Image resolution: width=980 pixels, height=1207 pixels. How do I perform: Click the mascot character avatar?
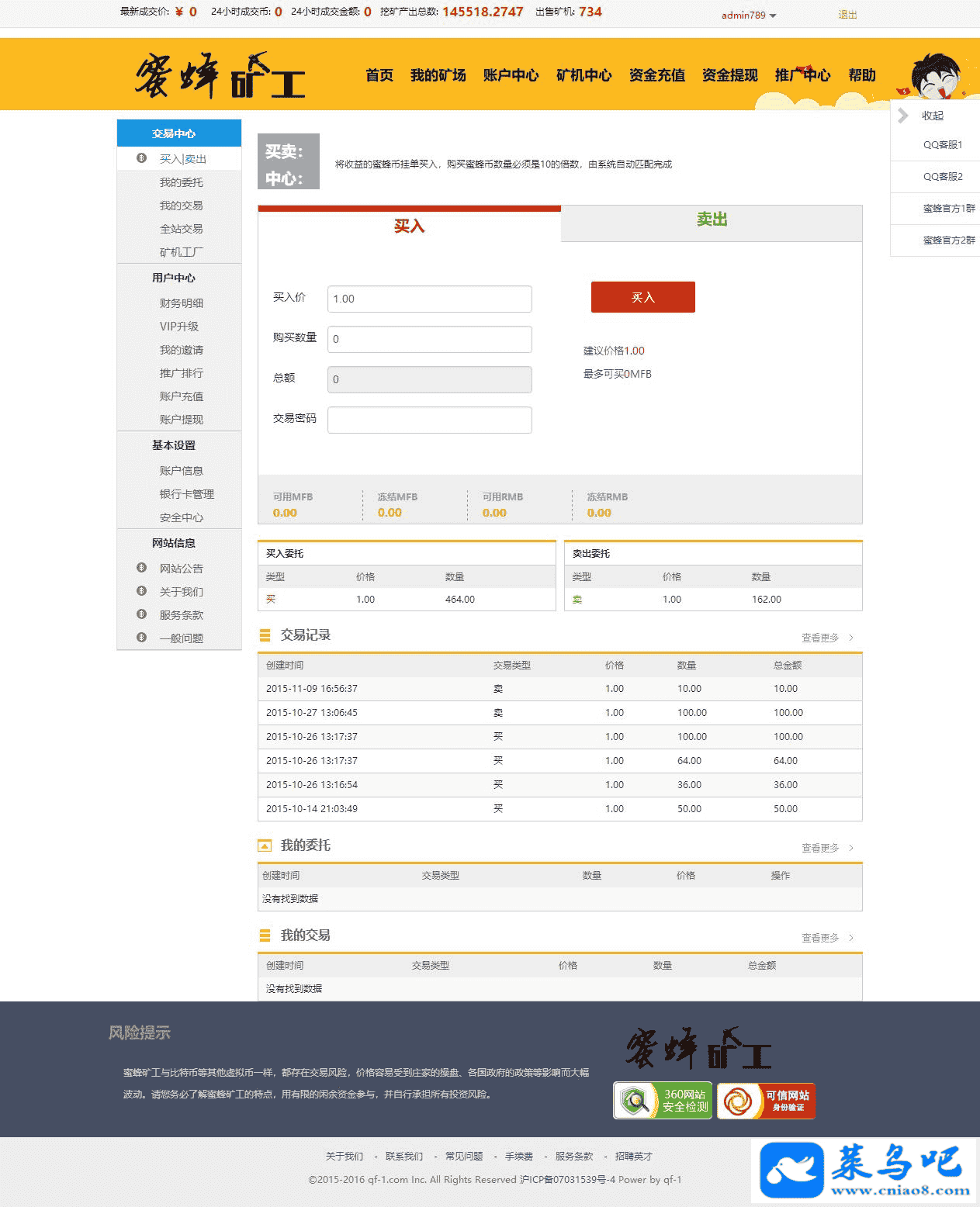point(937,76)
